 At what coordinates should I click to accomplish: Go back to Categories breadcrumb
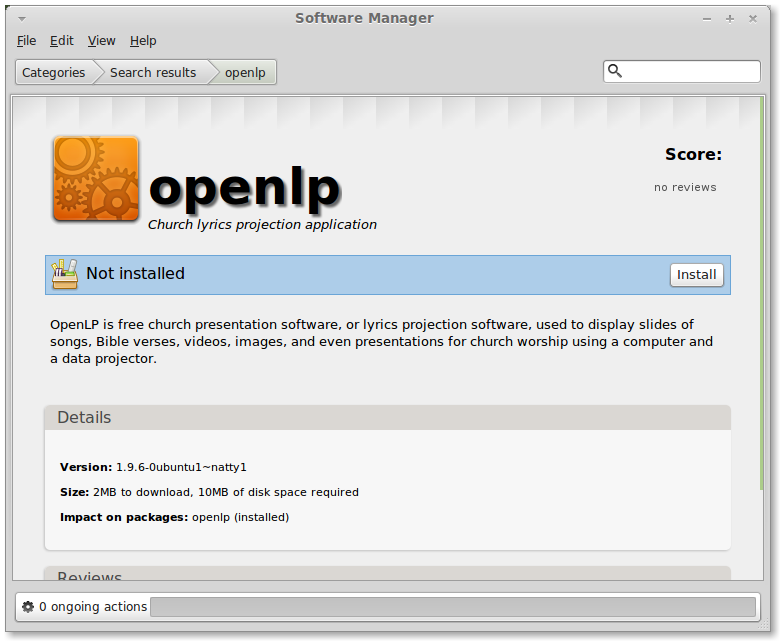(54, 73)
